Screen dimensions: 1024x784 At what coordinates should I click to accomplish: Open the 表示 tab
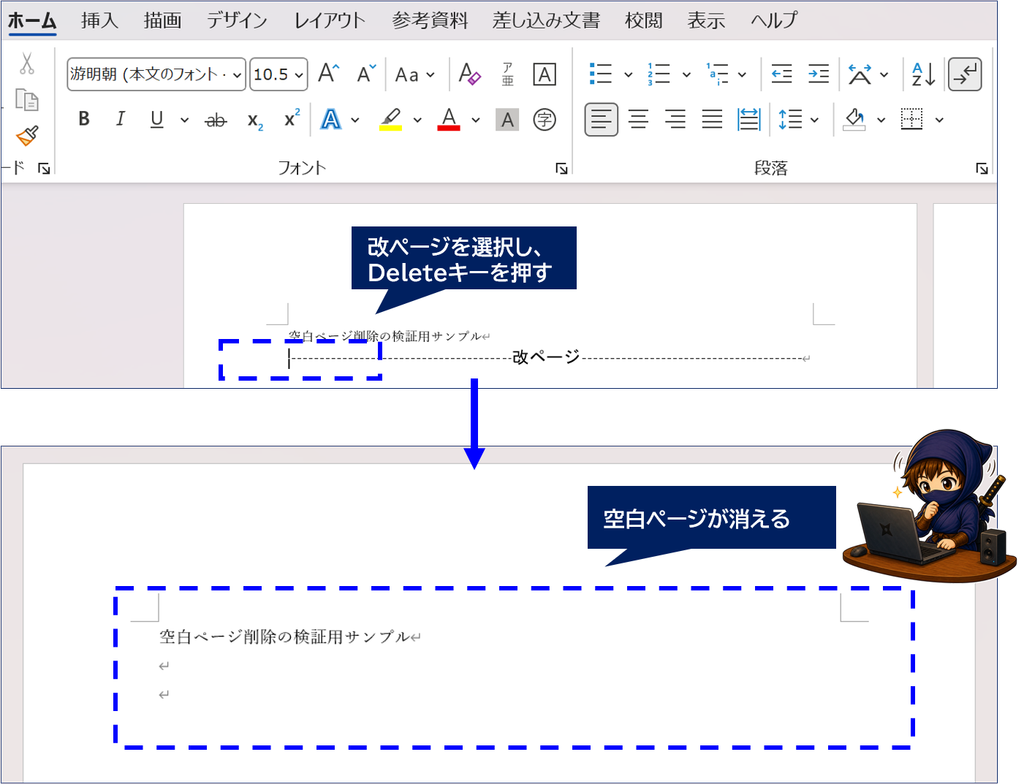coord(706,20)
